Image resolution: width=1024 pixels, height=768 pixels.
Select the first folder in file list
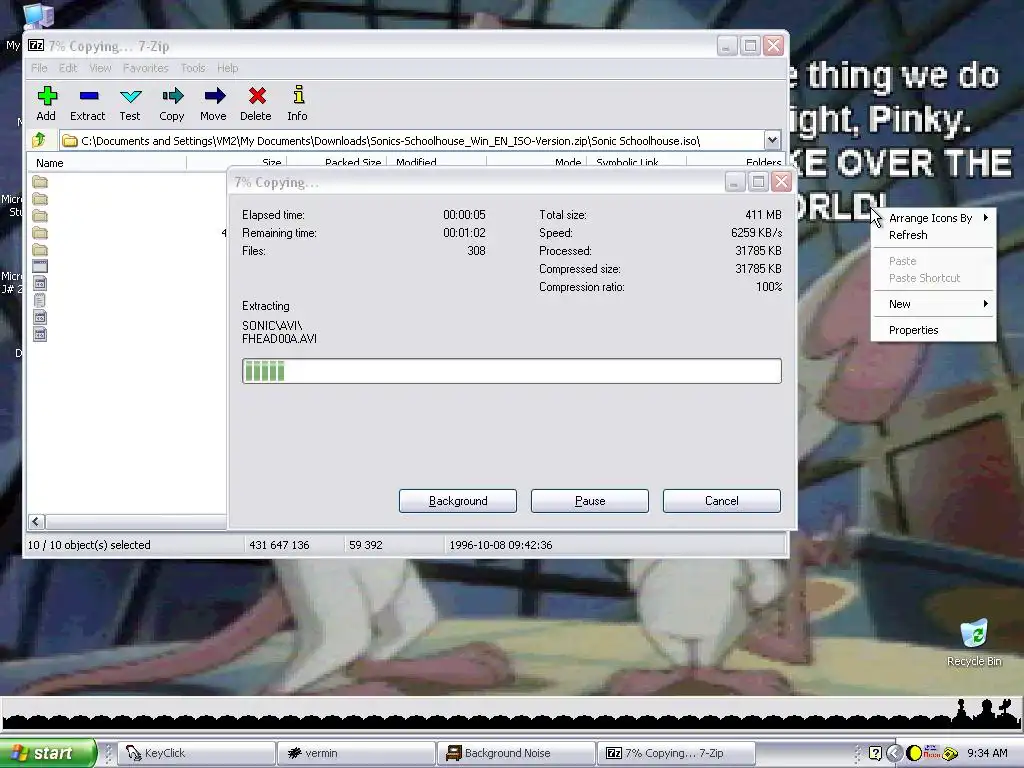[x=40, y=182]
